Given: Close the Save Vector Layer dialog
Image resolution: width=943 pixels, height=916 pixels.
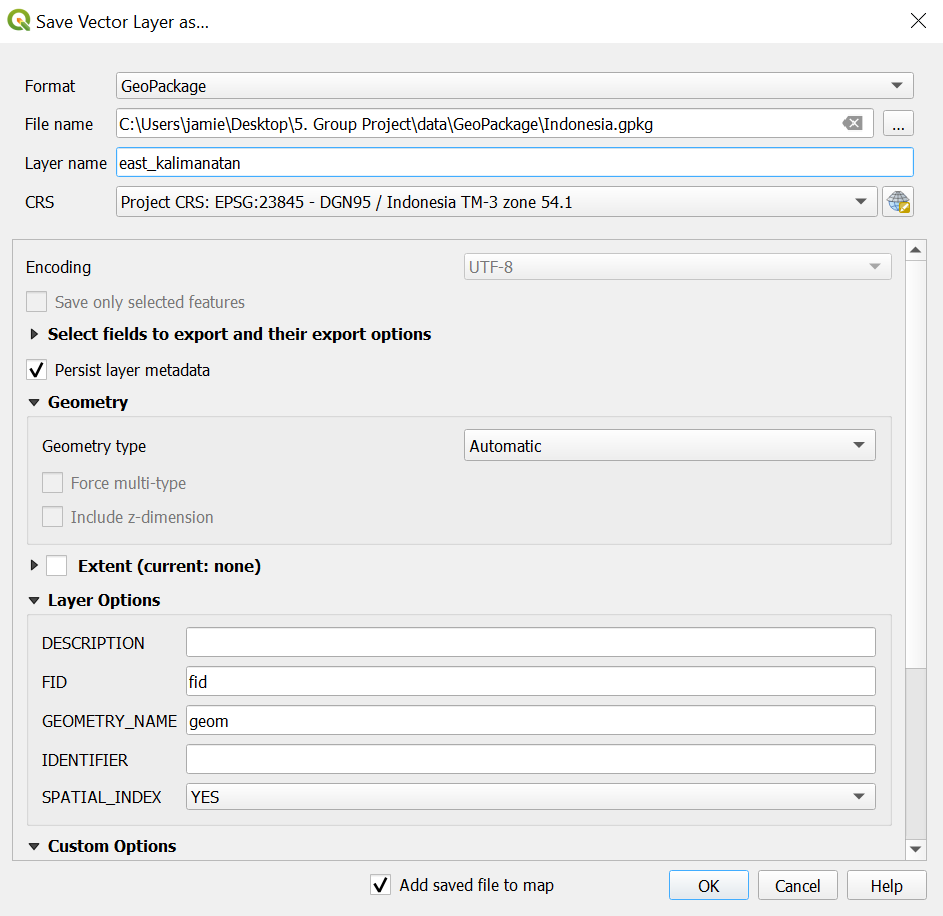Looking at the screenshot, I should pyautogui.click(x=917, y=21).
